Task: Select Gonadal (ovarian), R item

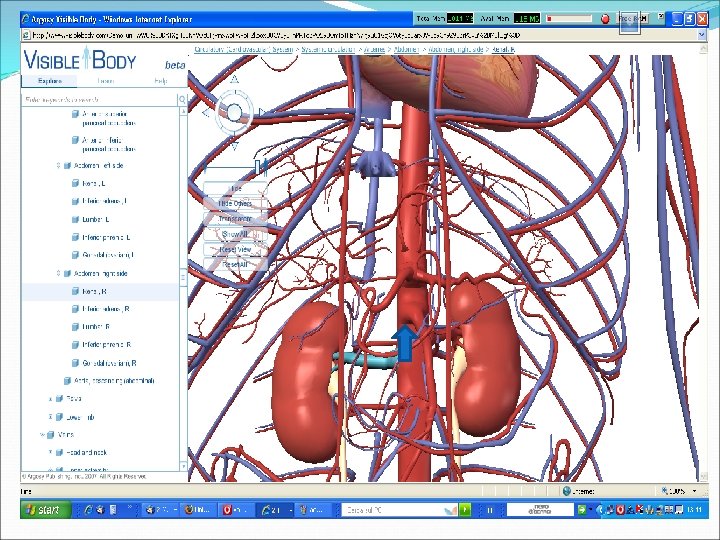Action: [x=109, y=363]
